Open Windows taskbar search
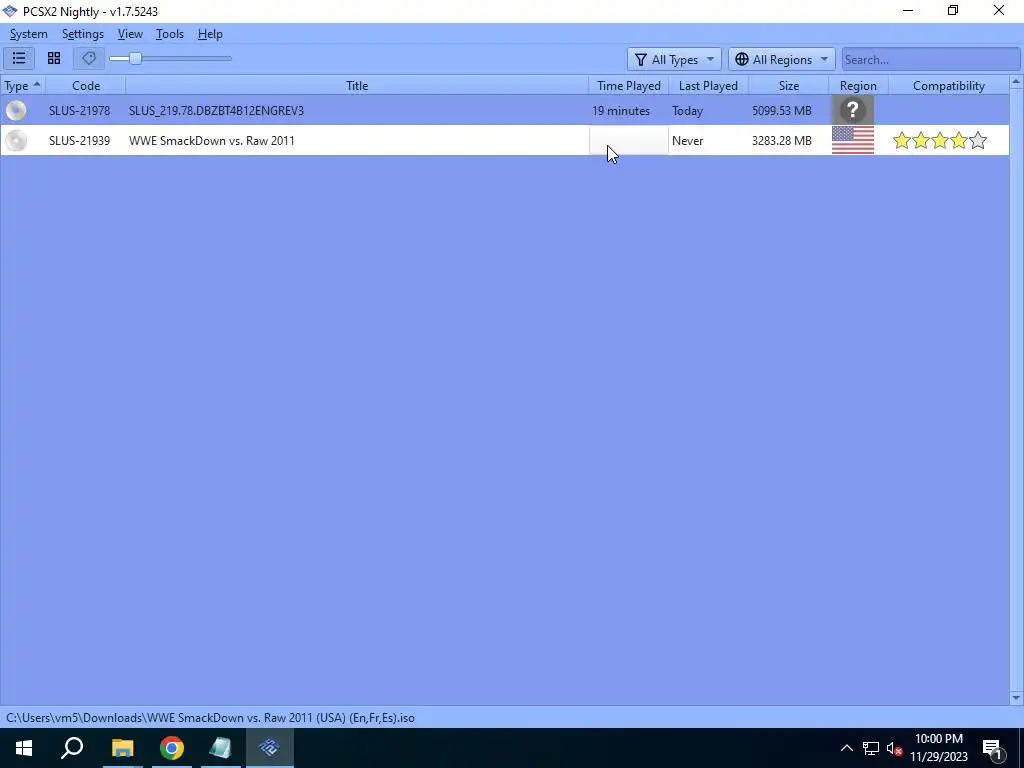The image size is (1024, 768). (72, 748)
